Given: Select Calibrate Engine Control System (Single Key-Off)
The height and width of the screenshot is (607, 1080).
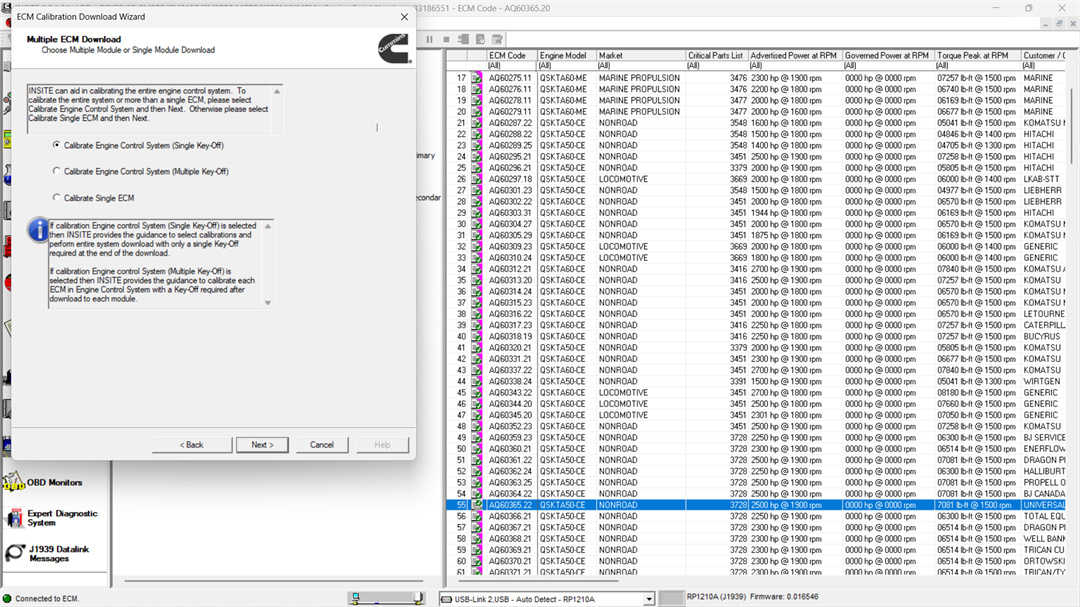Looking at the screenshot, I should coord(57,145).
